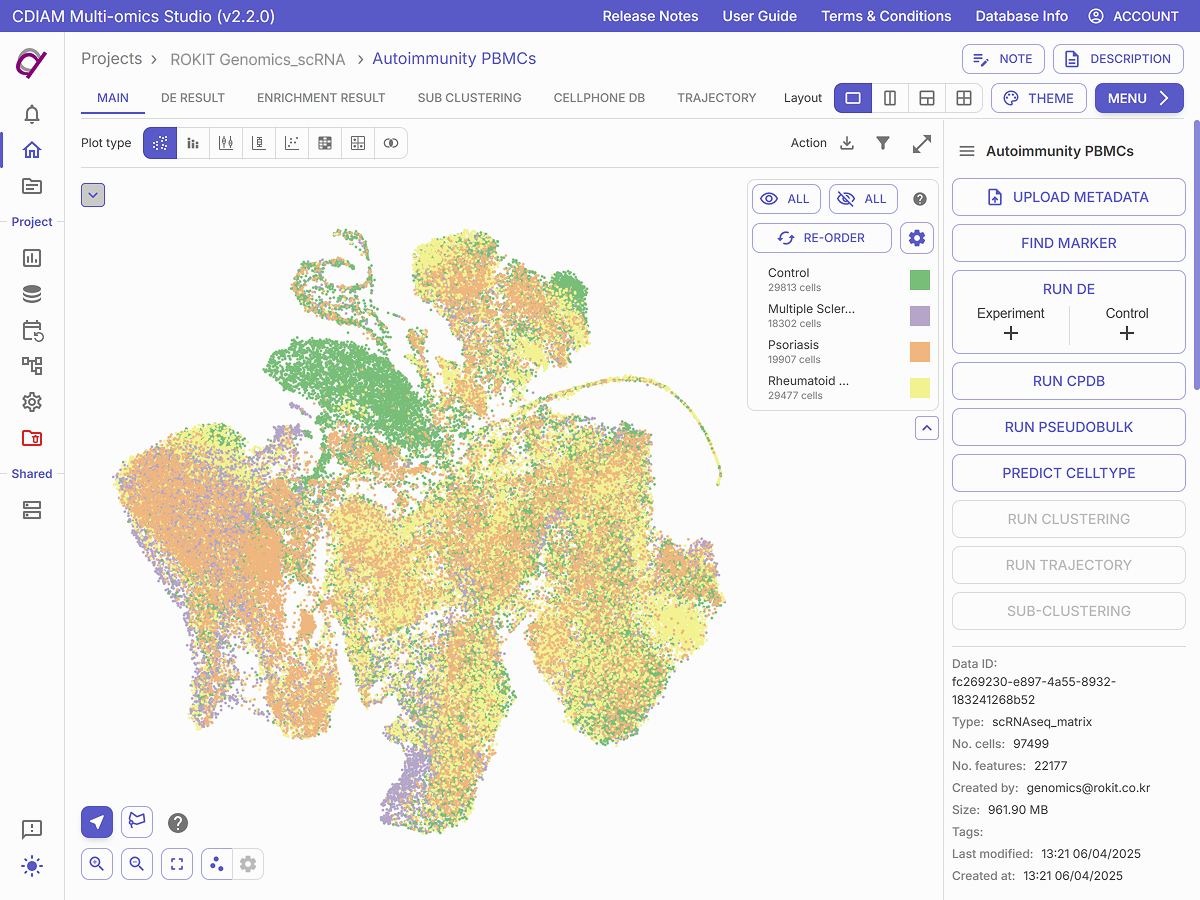Open the notifications bell in the sidebar
1200x900 pixels.
tap(32, 114)
